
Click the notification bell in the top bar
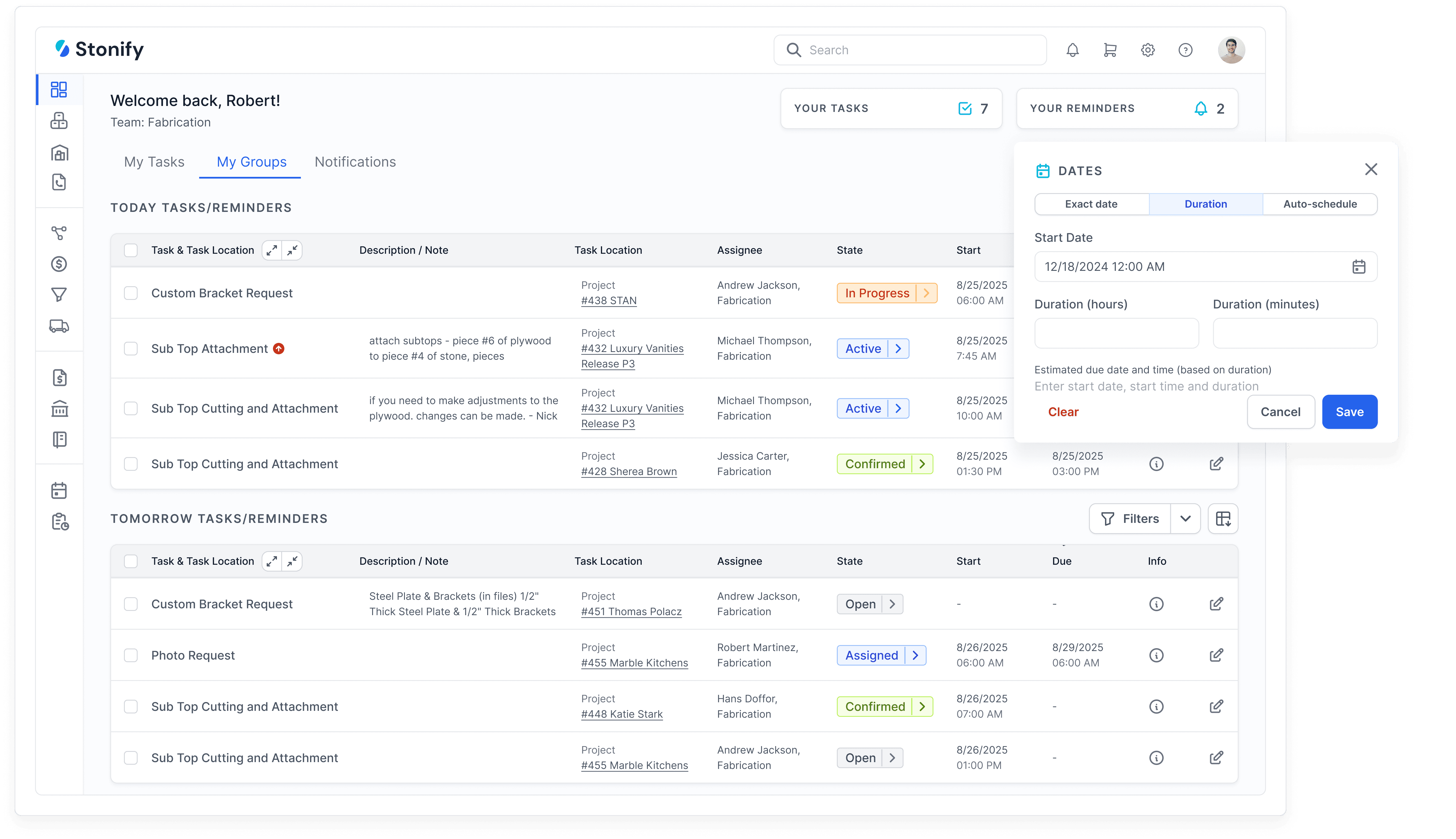pos(1072,50)
